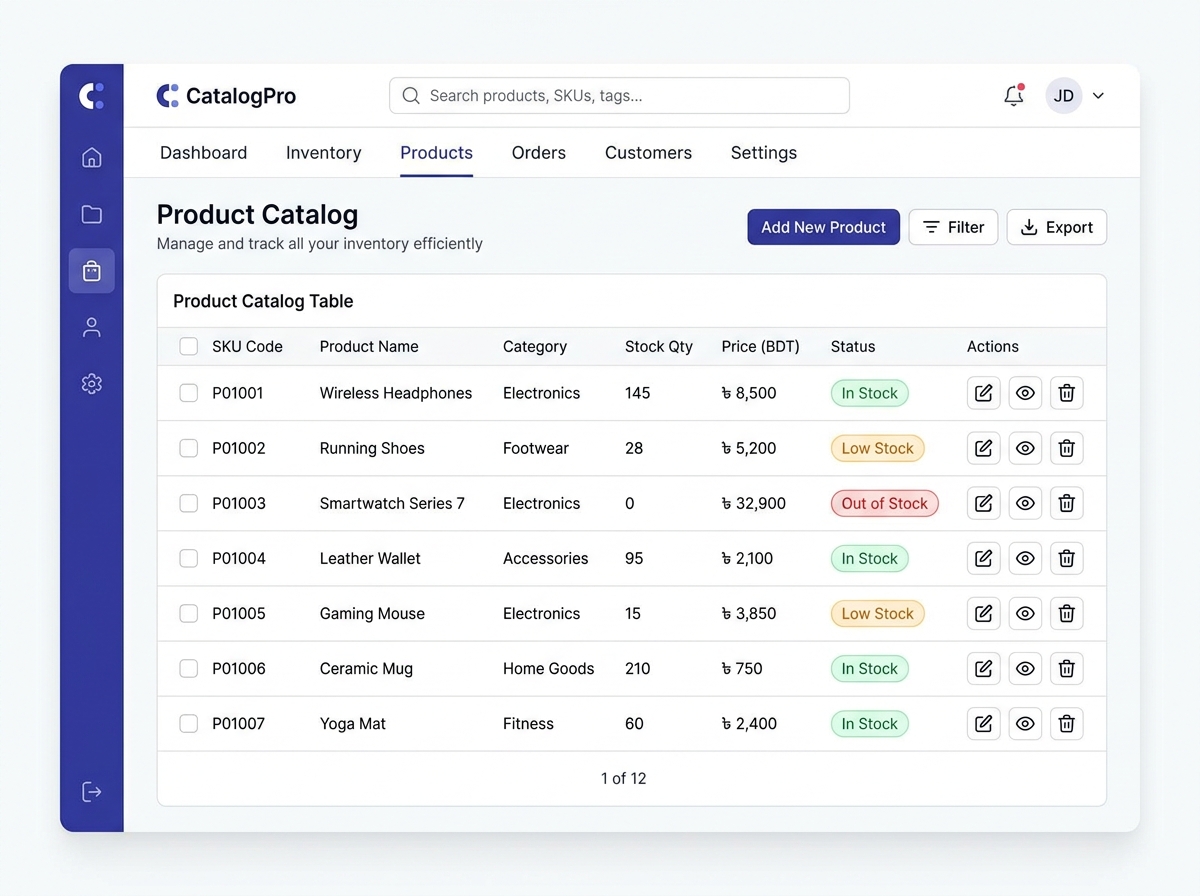Image resolution: width=1200 pixels, height=896 pixels.
Task: View Gaming Mouse via eye icon
Action: point(1025,613)
